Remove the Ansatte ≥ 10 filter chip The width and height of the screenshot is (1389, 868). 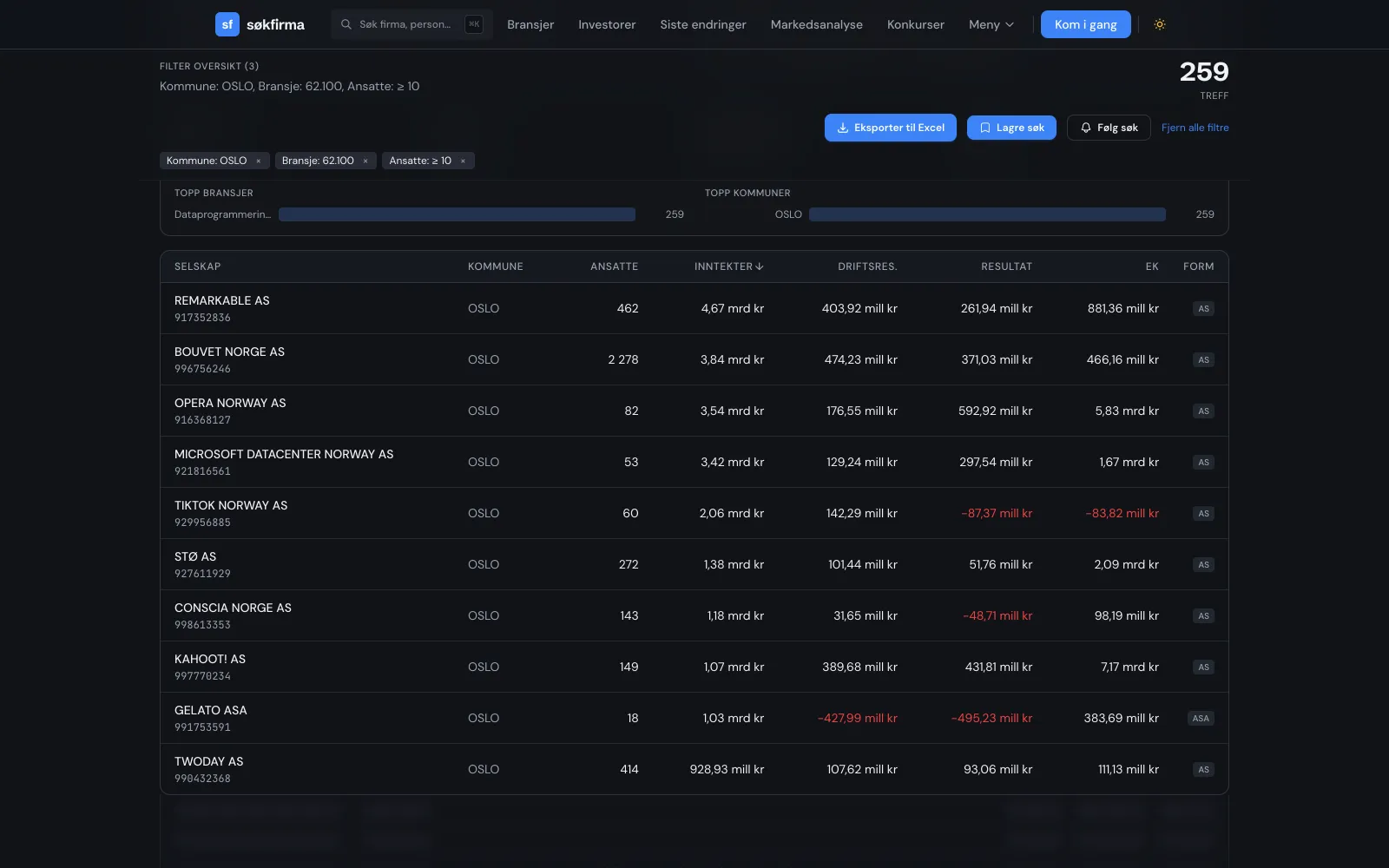tap(463, 161)
